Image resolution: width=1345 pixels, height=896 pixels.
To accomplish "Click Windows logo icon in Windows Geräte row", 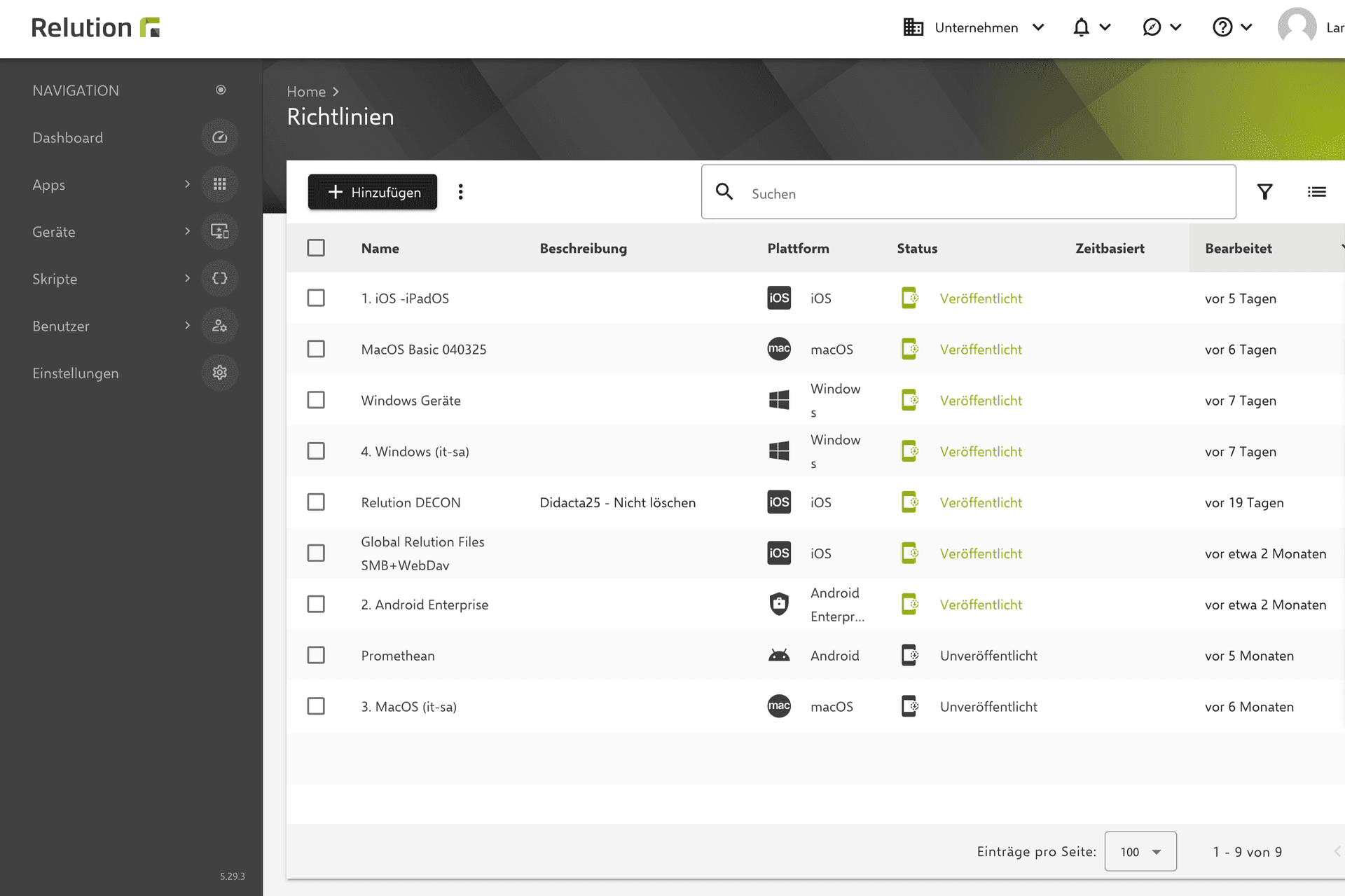I will 779,400.
